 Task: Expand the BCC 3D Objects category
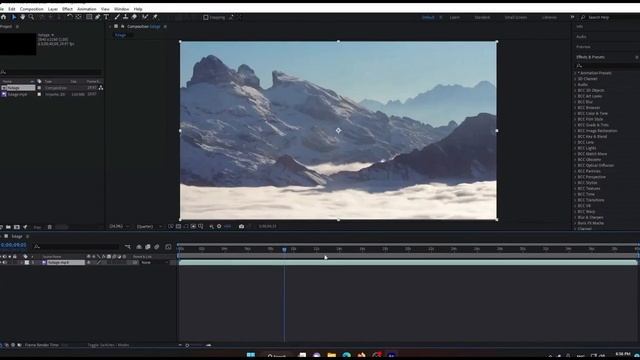[576, 90]
